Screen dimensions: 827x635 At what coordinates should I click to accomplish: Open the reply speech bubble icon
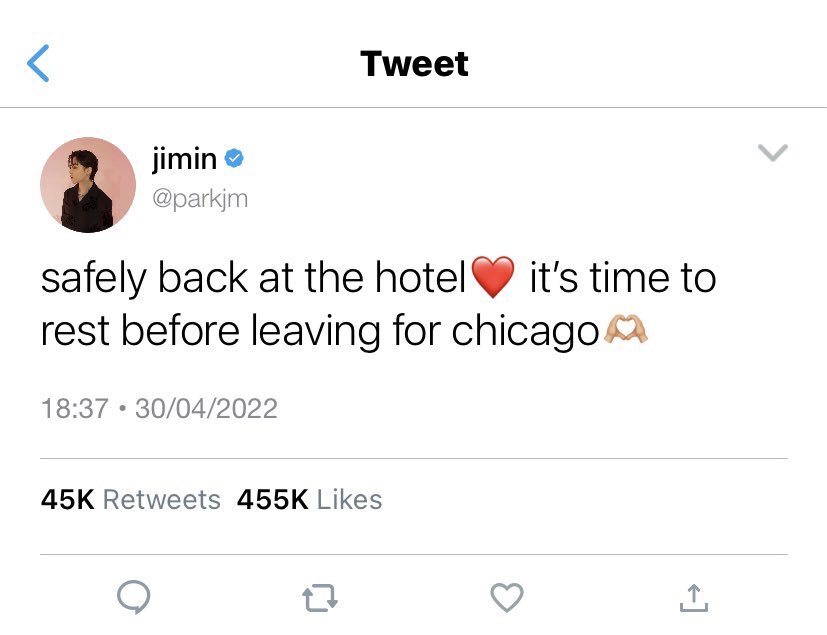133,597
